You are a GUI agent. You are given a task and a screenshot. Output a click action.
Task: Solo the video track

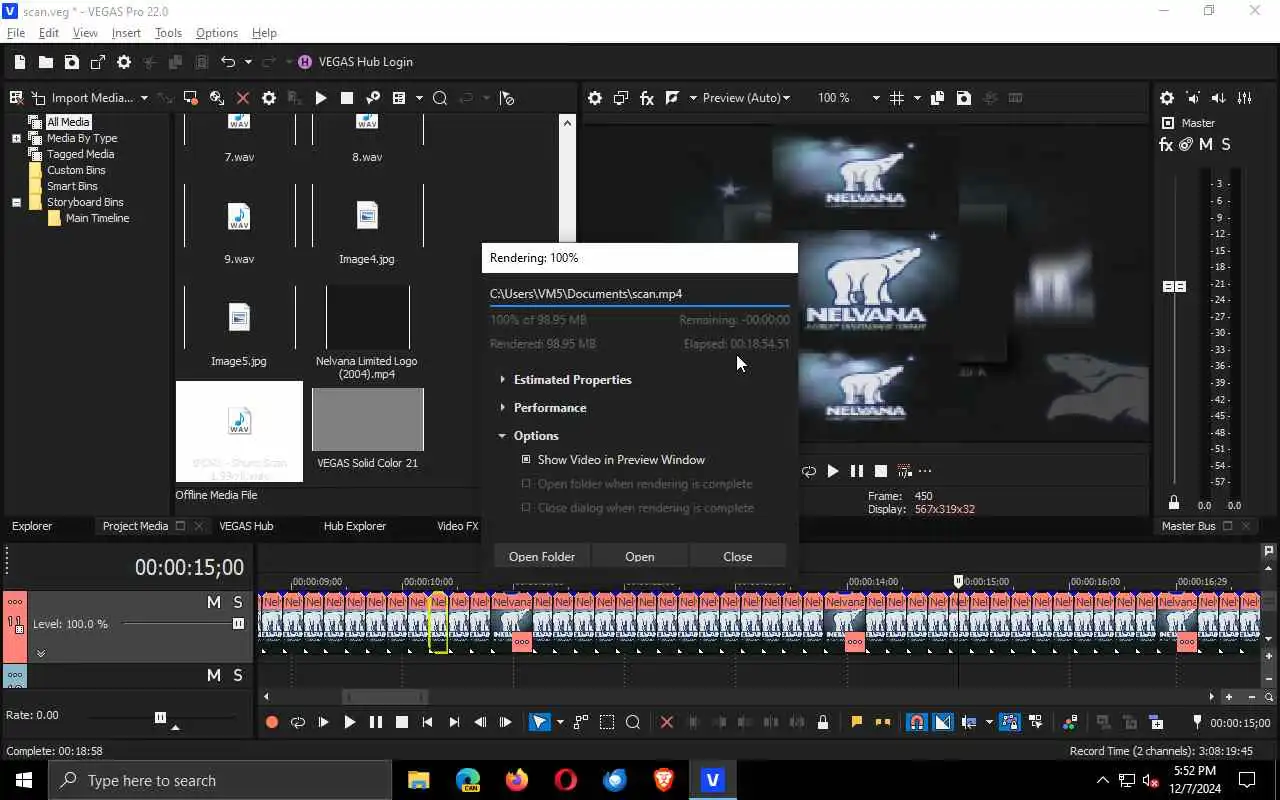click(238, 602)
